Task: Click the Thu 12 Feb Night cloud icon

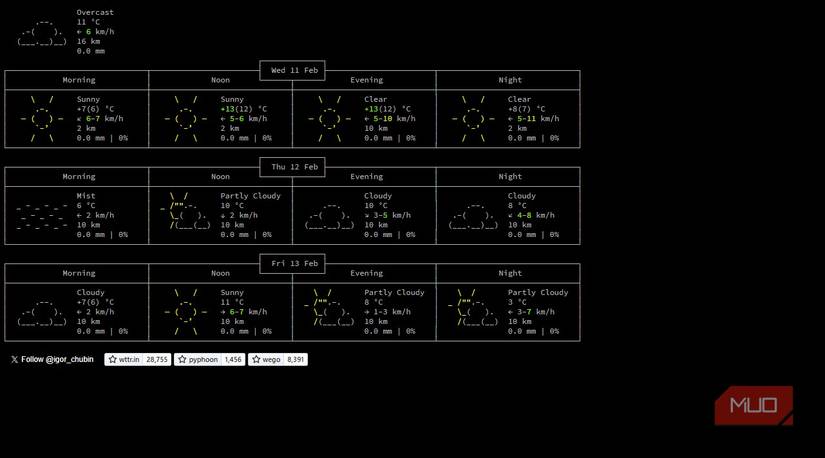Action: point(473,215)
